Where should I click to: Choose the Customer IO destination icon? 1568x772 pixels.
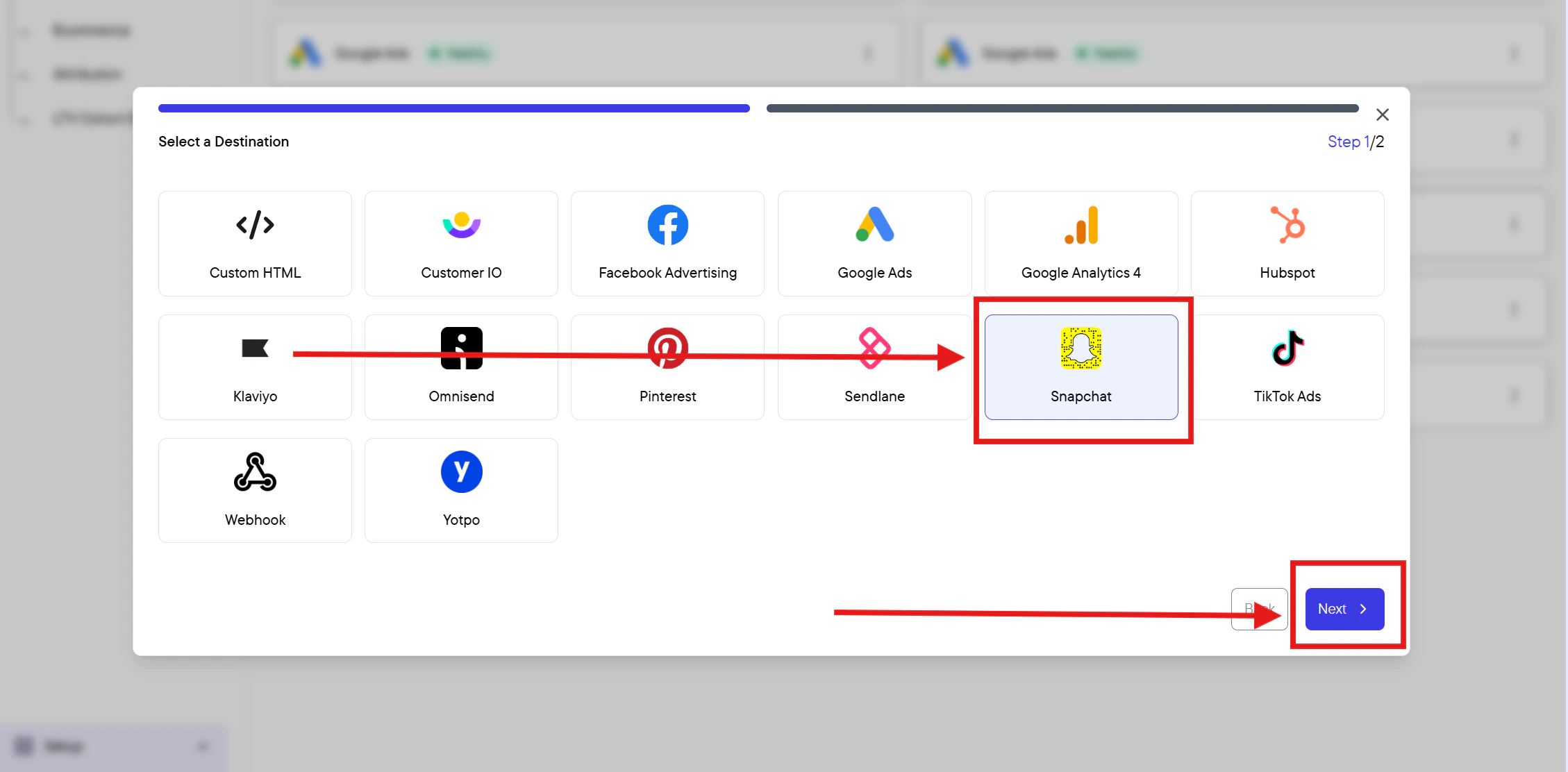(x=461, y=225)
